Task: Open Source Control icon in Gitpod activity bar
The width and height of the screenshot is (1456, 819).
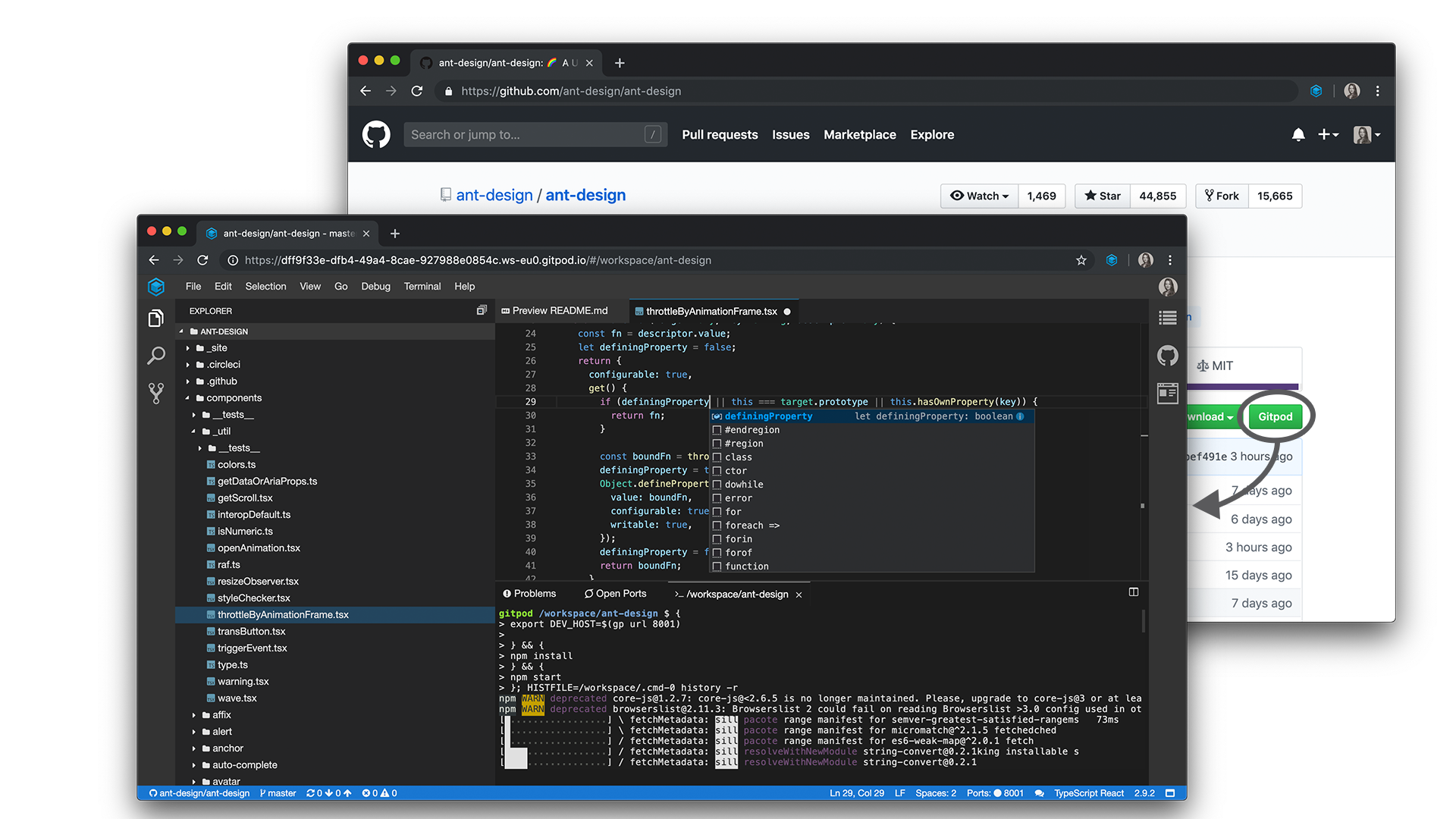Action: point(155,393)
